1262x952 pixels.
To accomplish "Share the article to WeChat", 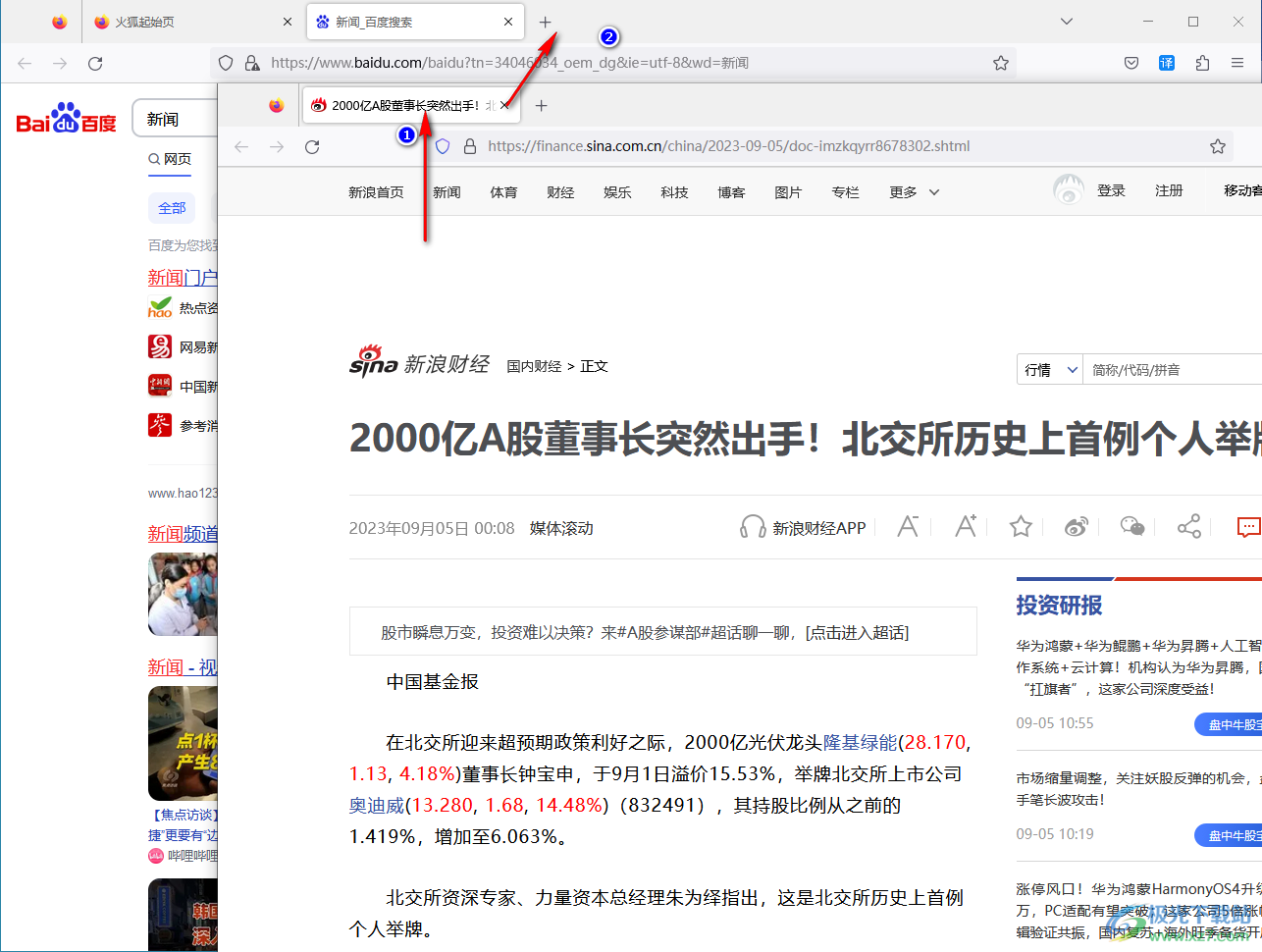I will [1132, 527].
